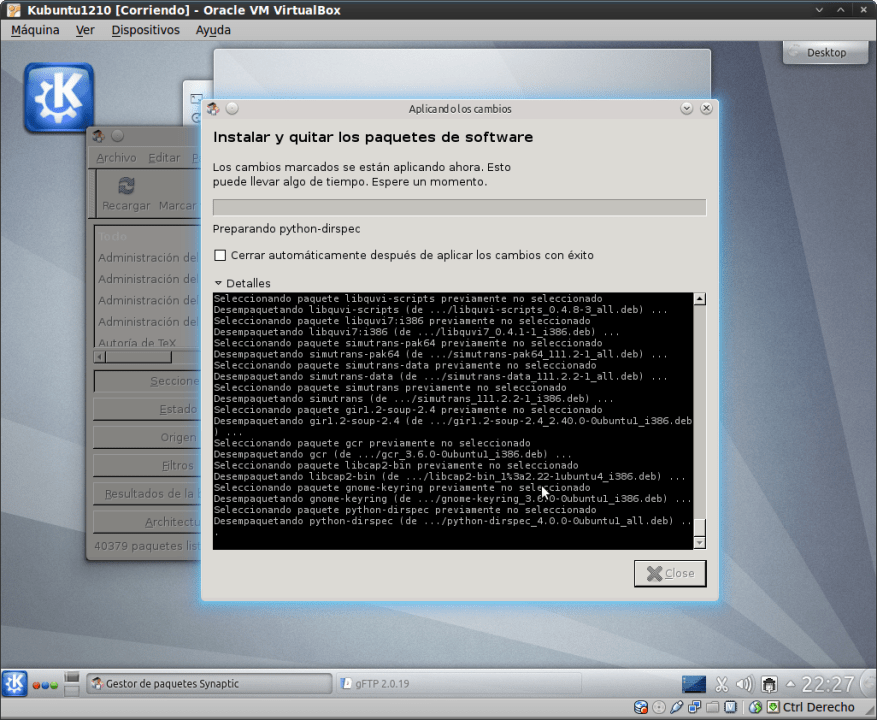Open the KDE Kickoff application launcher

[x=15, y=683]
